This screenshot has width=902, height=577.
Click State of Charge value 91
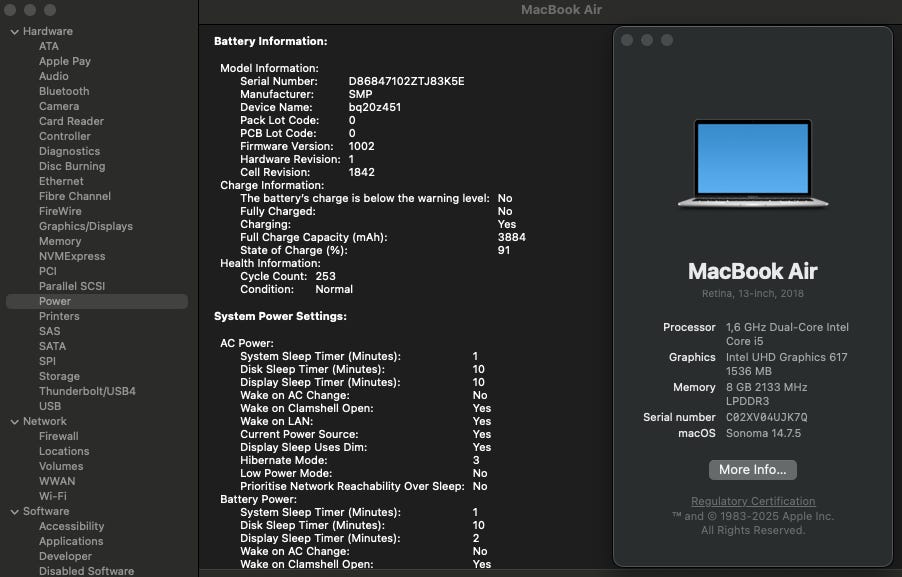click(x=504, y=250)
